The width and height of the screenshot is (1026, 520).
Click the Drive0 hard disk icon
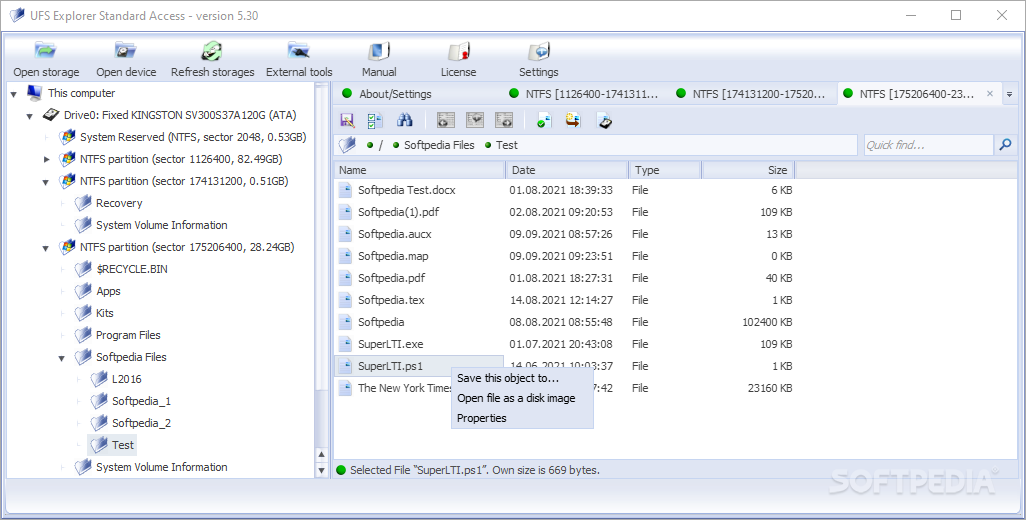pos(51,115)
